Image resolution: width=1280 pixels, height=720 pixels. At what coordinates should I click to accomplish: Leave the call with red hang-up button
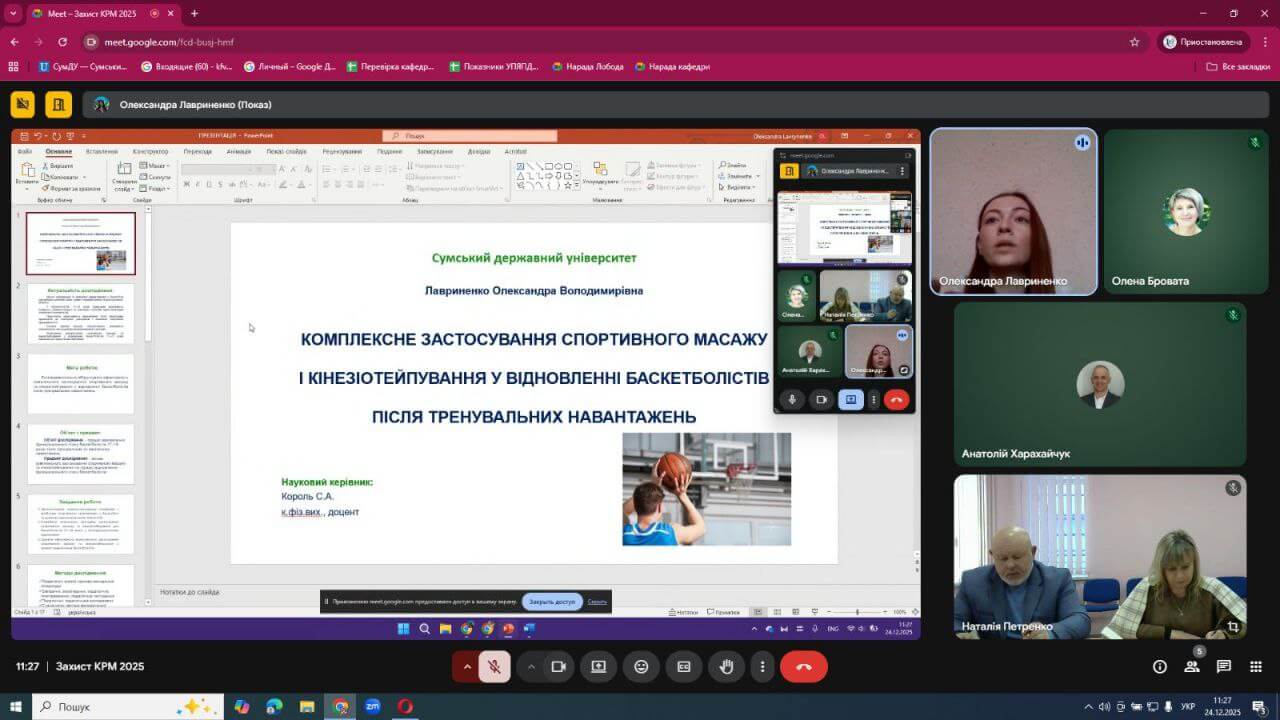coord(803,667)
